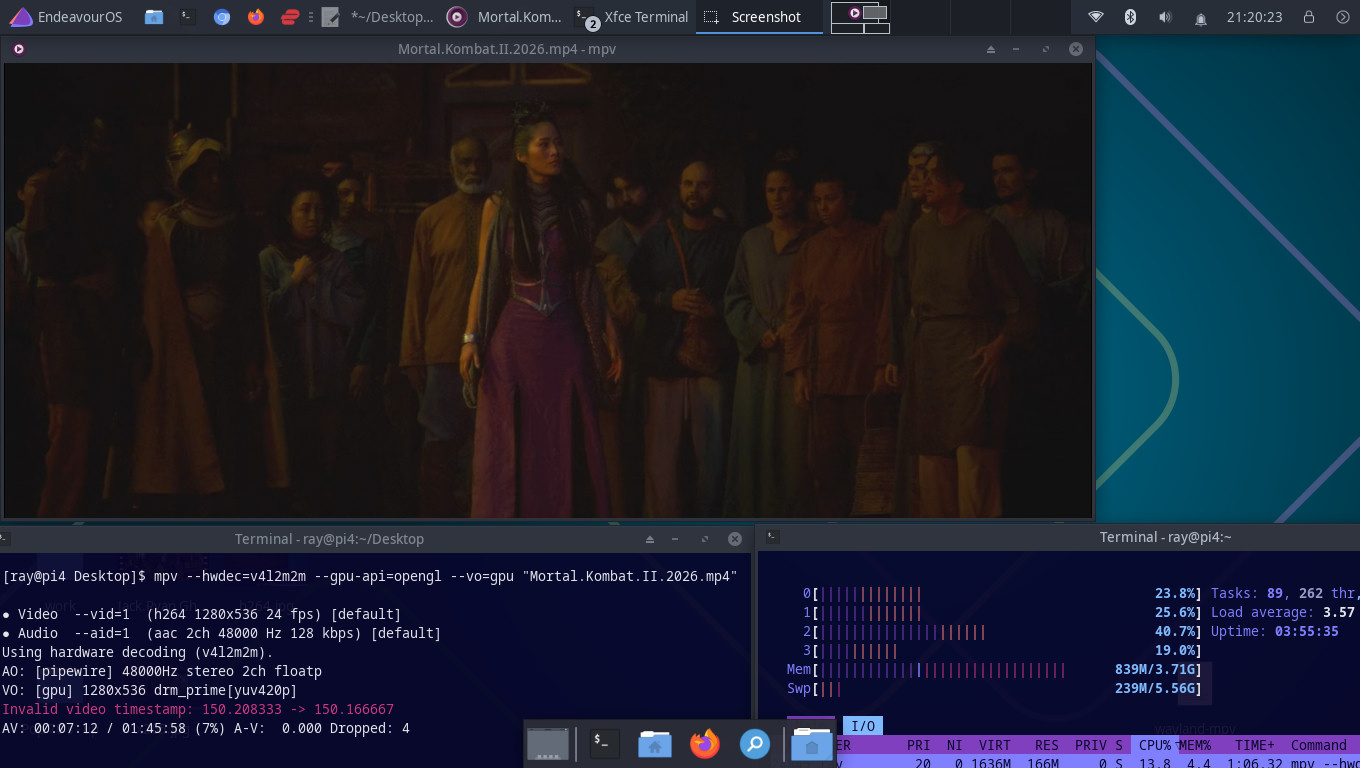Viewport: 1360px width, 768px height.
Task: Launch file manager from top panel
Action: click(154, 17)
